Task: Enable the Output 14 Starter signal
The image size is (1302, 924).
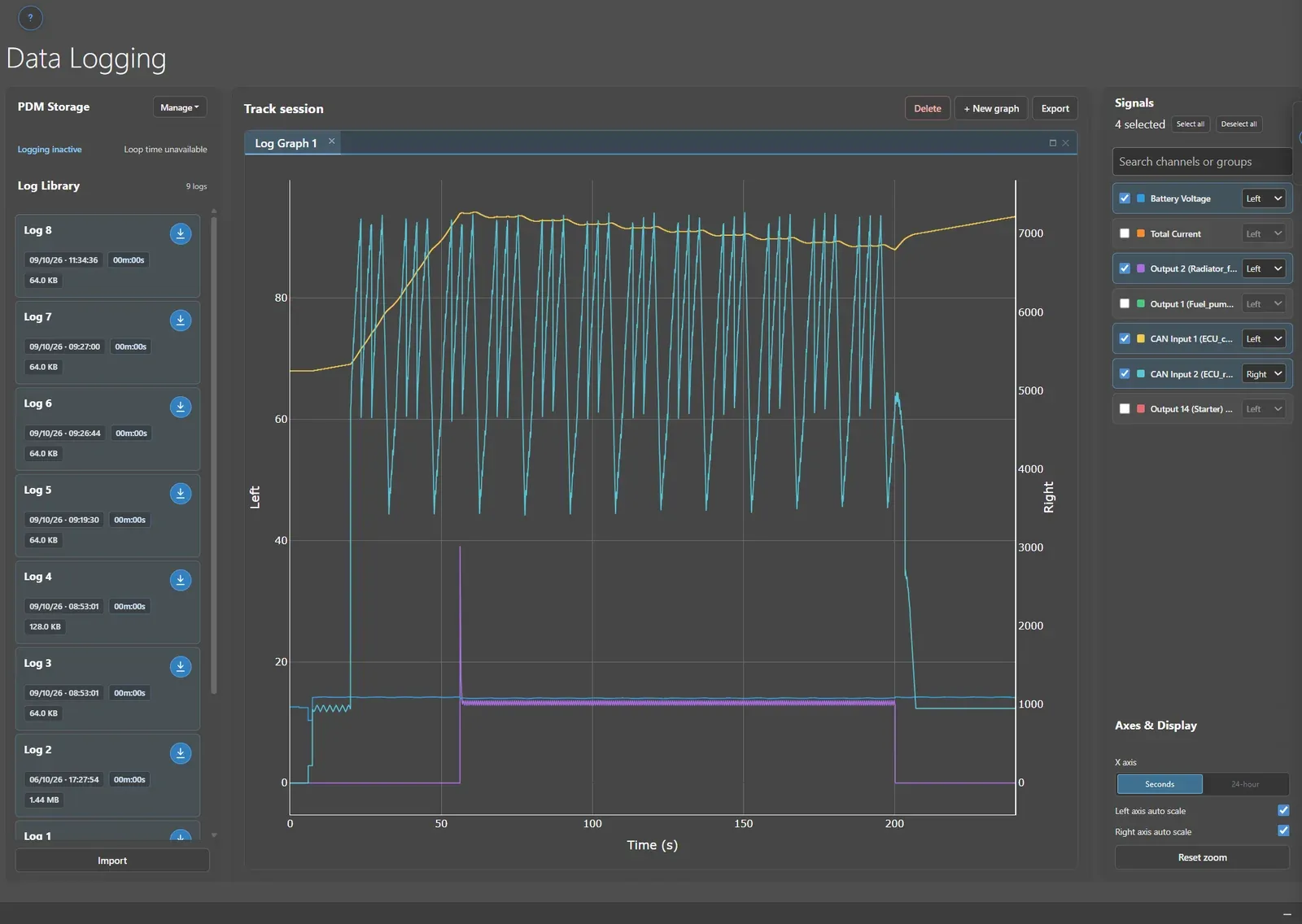Action: point(1125,409)
